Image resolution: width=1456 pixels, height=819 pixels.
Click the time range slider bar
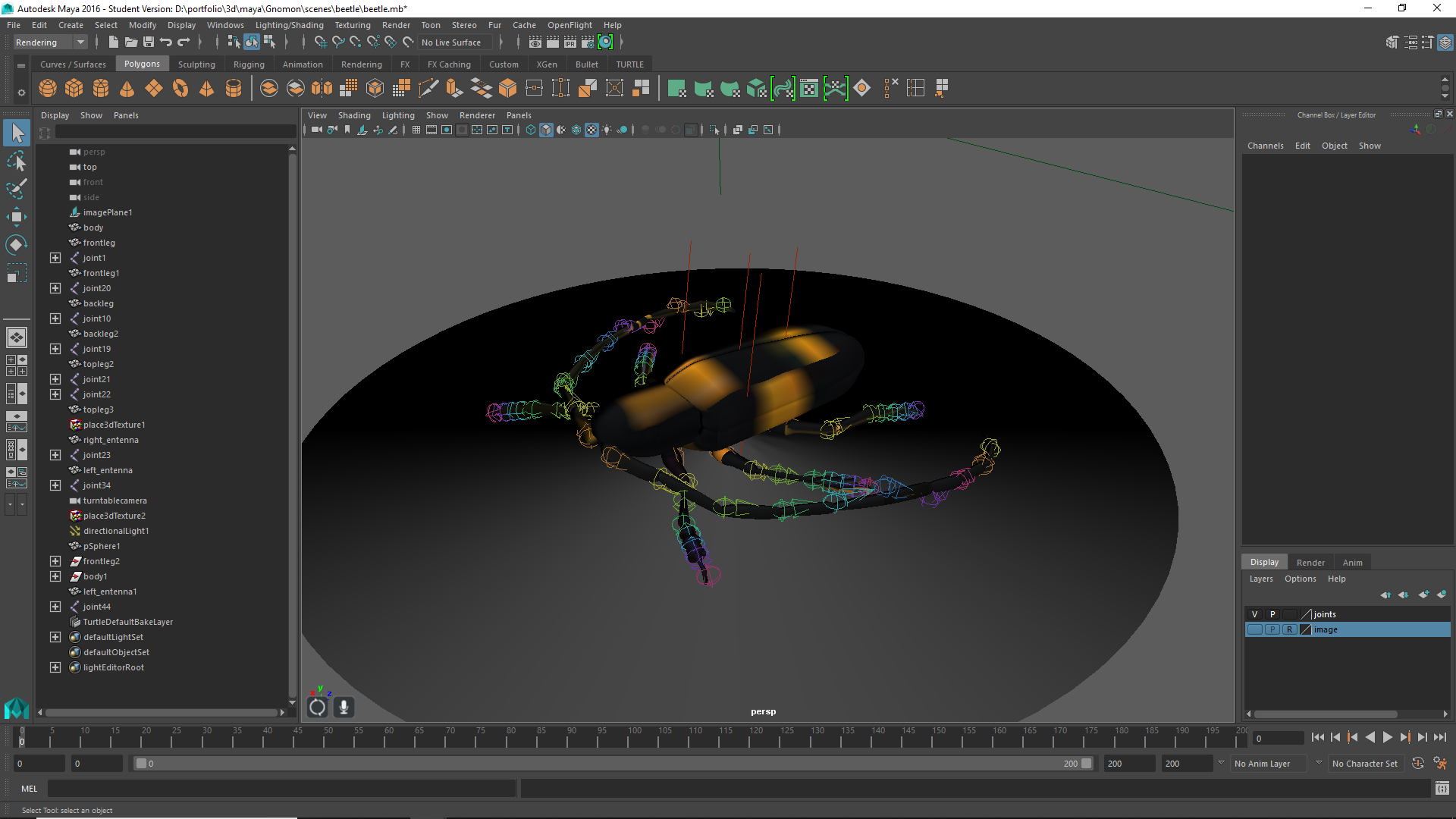(613, 764)
